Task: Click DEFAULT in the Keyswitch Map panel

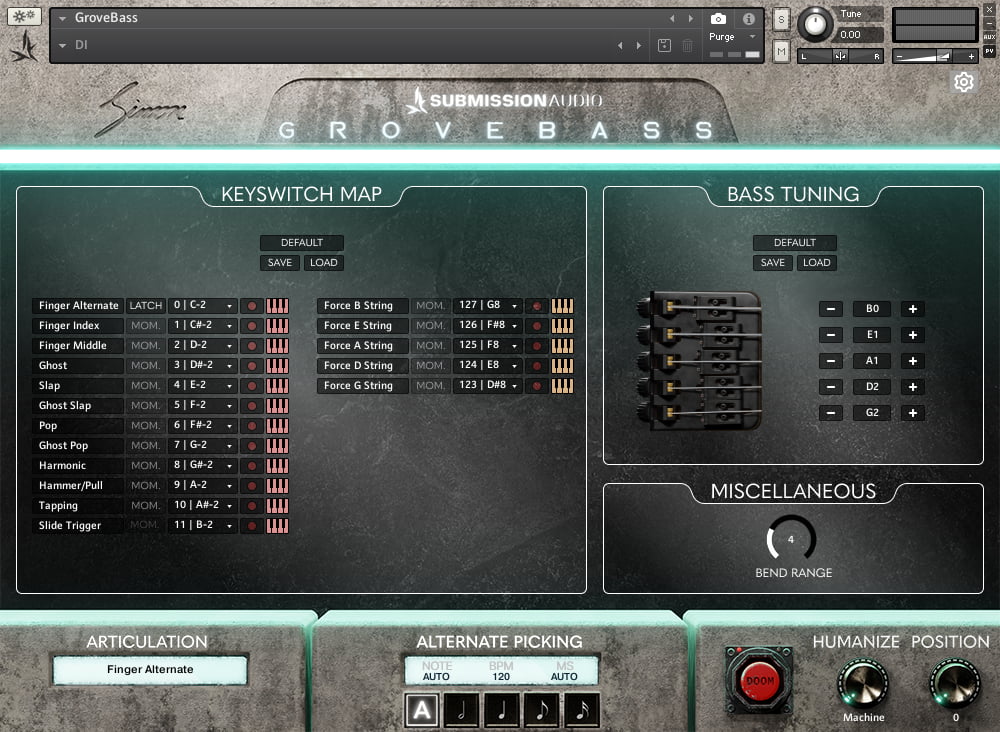Action: tap(302, 243)
